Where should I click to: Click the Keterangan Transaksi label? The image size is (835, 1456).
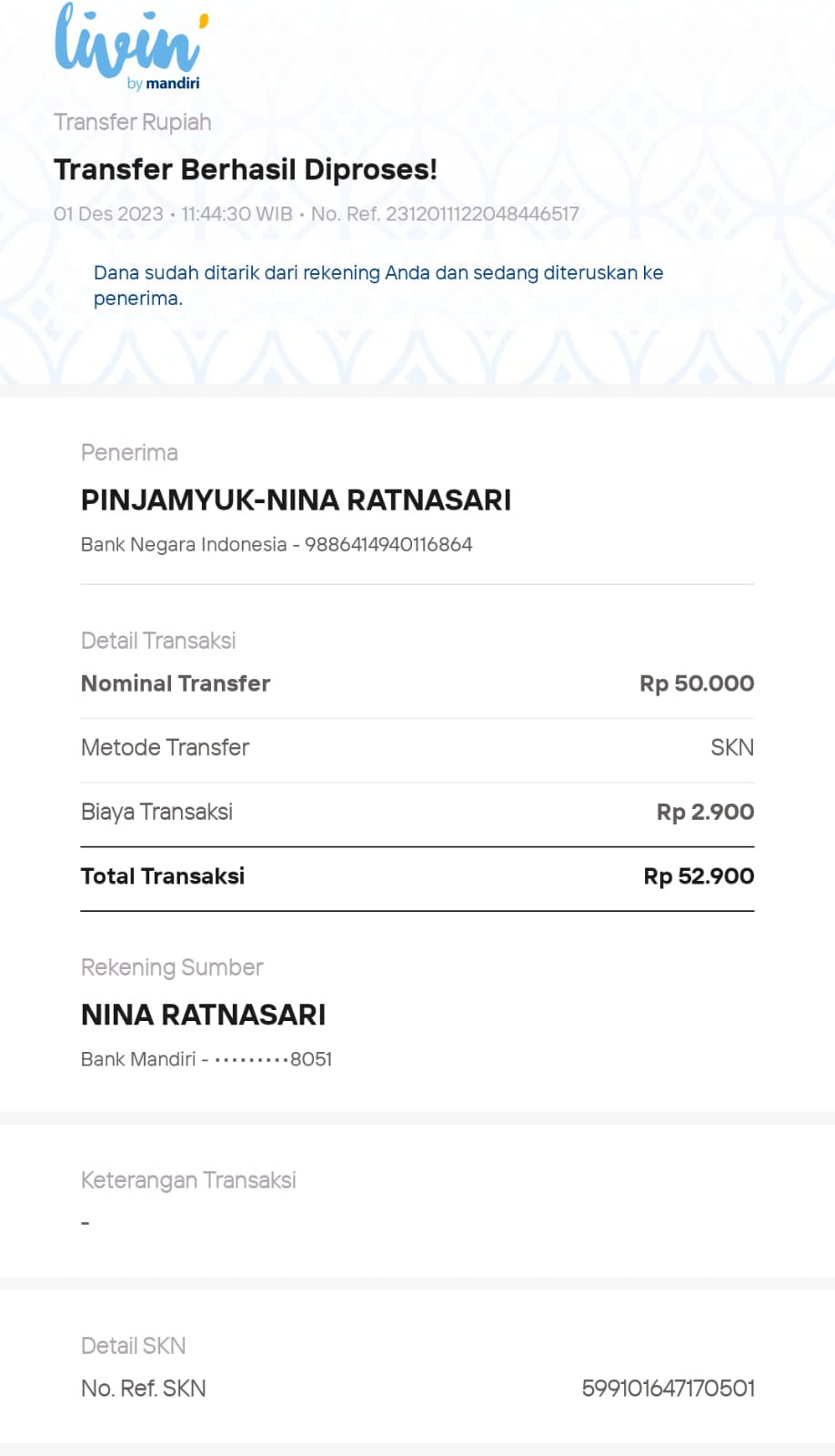[188, 1180]
